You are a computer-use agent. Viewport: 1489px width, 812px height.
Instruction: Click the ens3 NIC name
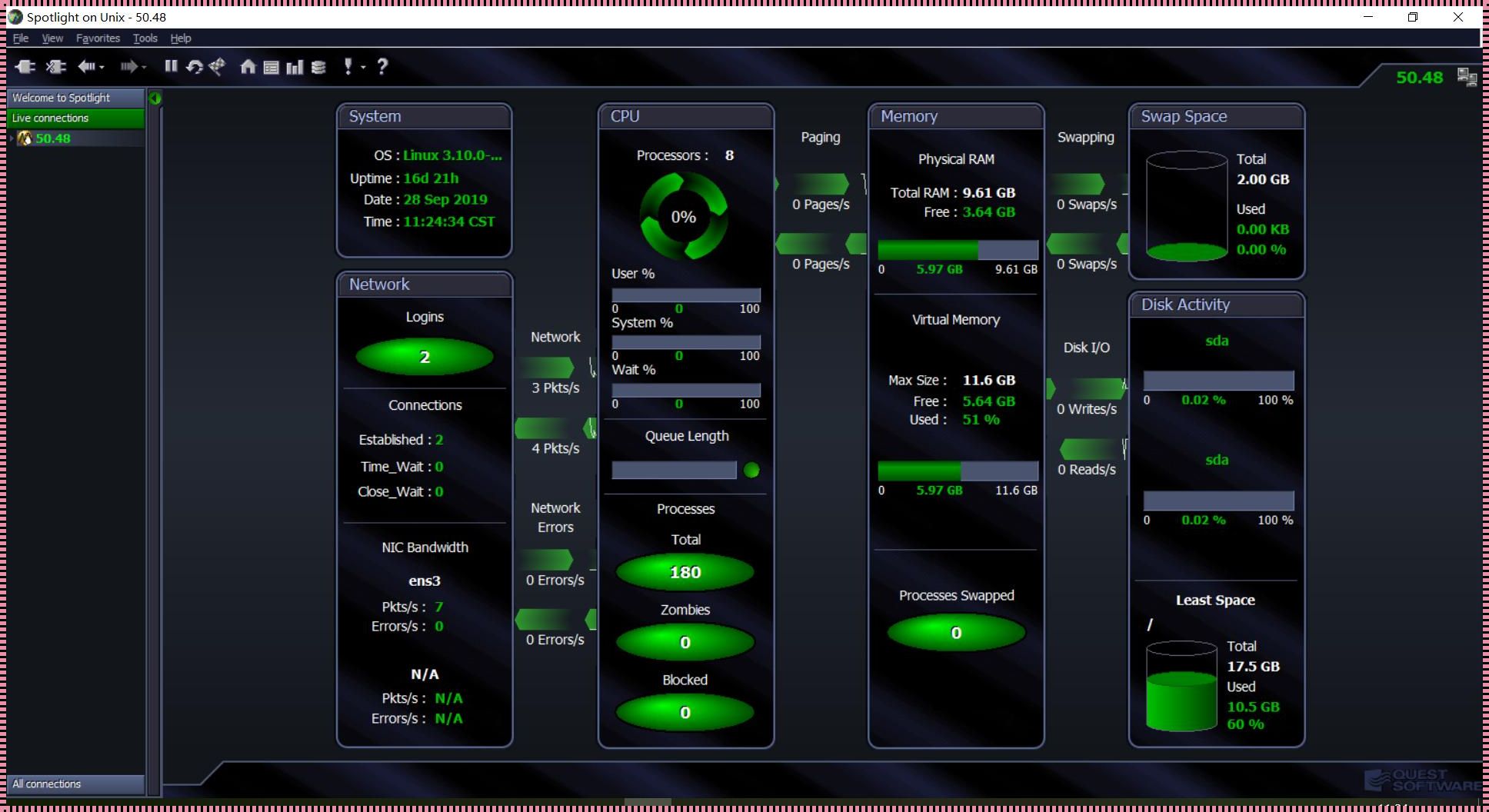(x=425, y=581)
